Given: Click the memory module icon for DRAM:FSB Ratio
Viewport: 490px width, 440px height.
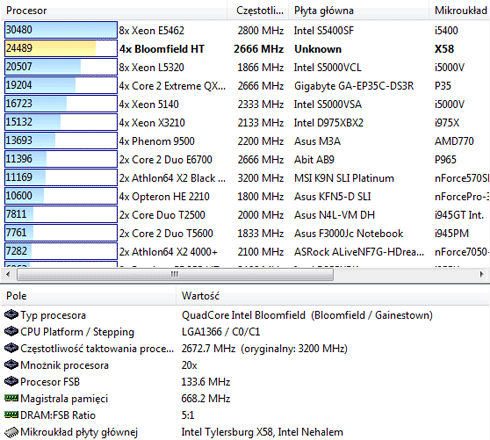Looking at the screenshot, I should pos(11,414).
